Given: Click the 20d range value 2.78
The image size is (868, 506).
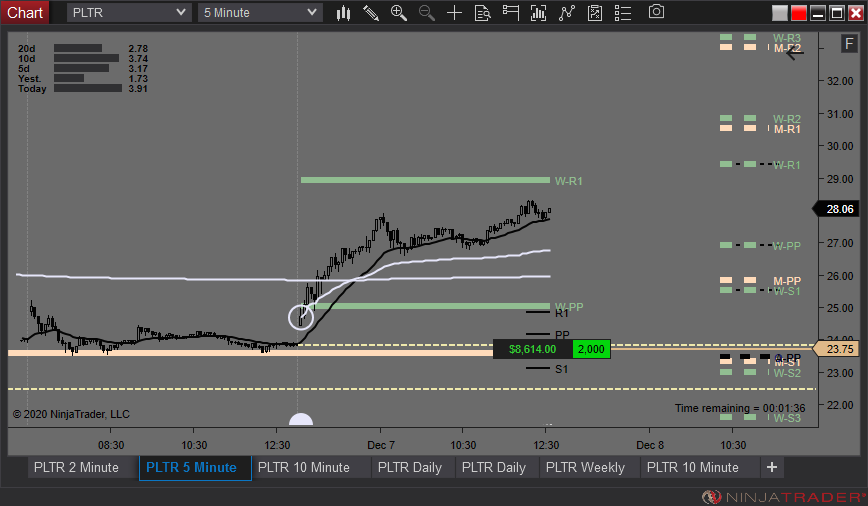Looking at the screenshot, I should click(138, 49).
